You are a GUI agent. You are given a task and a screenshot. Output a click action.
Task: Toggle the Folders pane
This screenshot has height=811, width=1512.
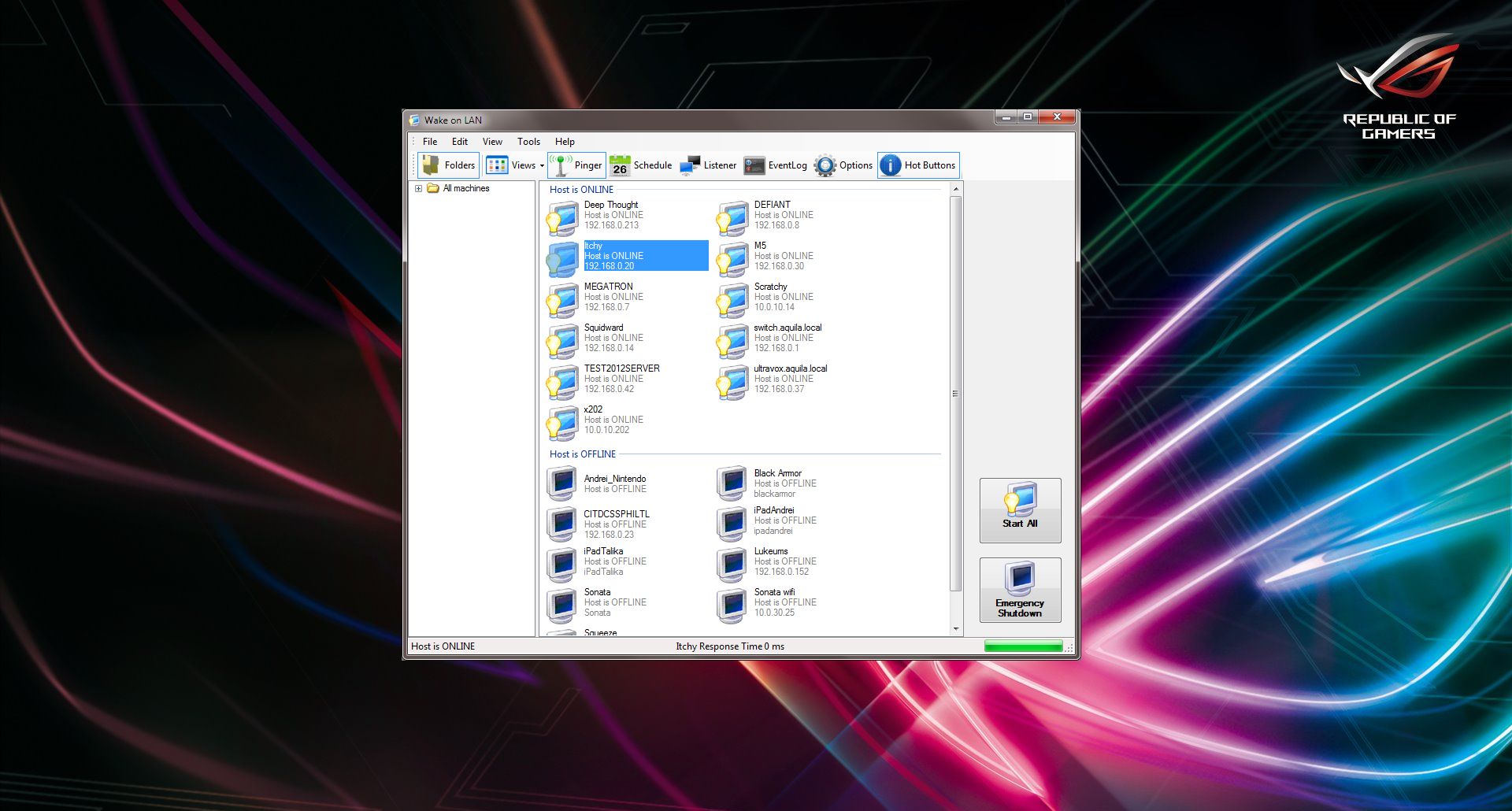coord(448,165)
